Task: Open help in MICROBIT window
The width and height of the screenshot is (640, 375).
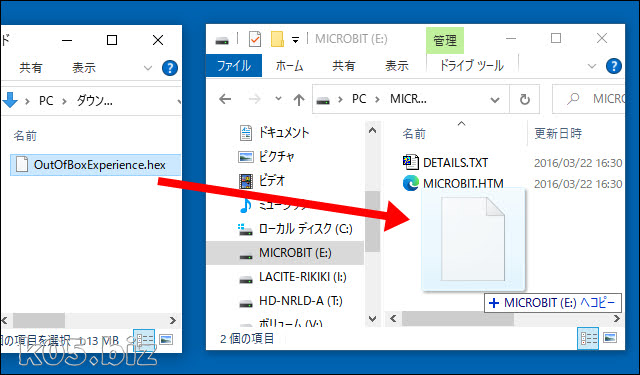Action: pyautogui.click(x=613, y=66)
